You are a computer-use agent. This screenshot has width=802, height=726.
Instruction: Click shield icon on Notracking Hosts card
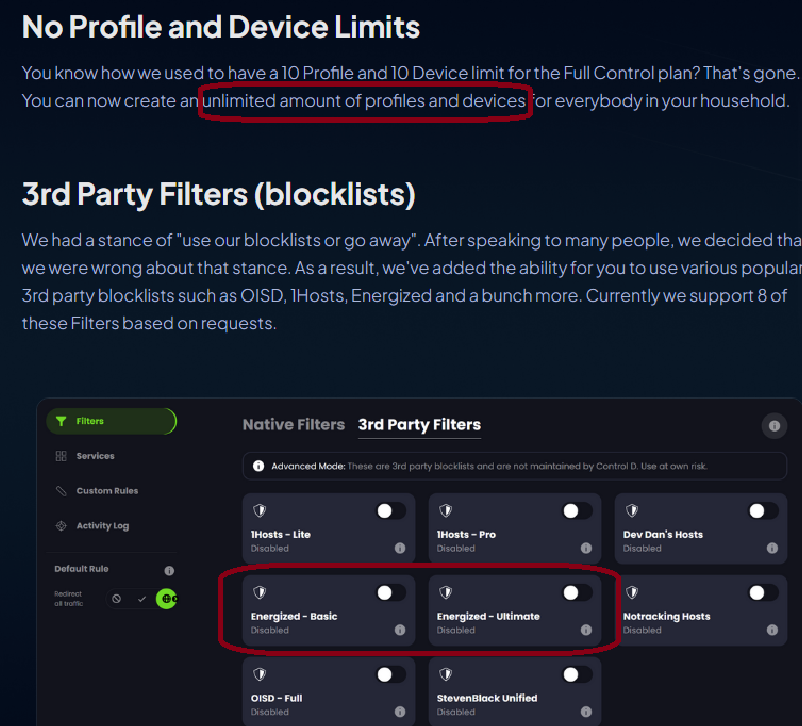632,592
